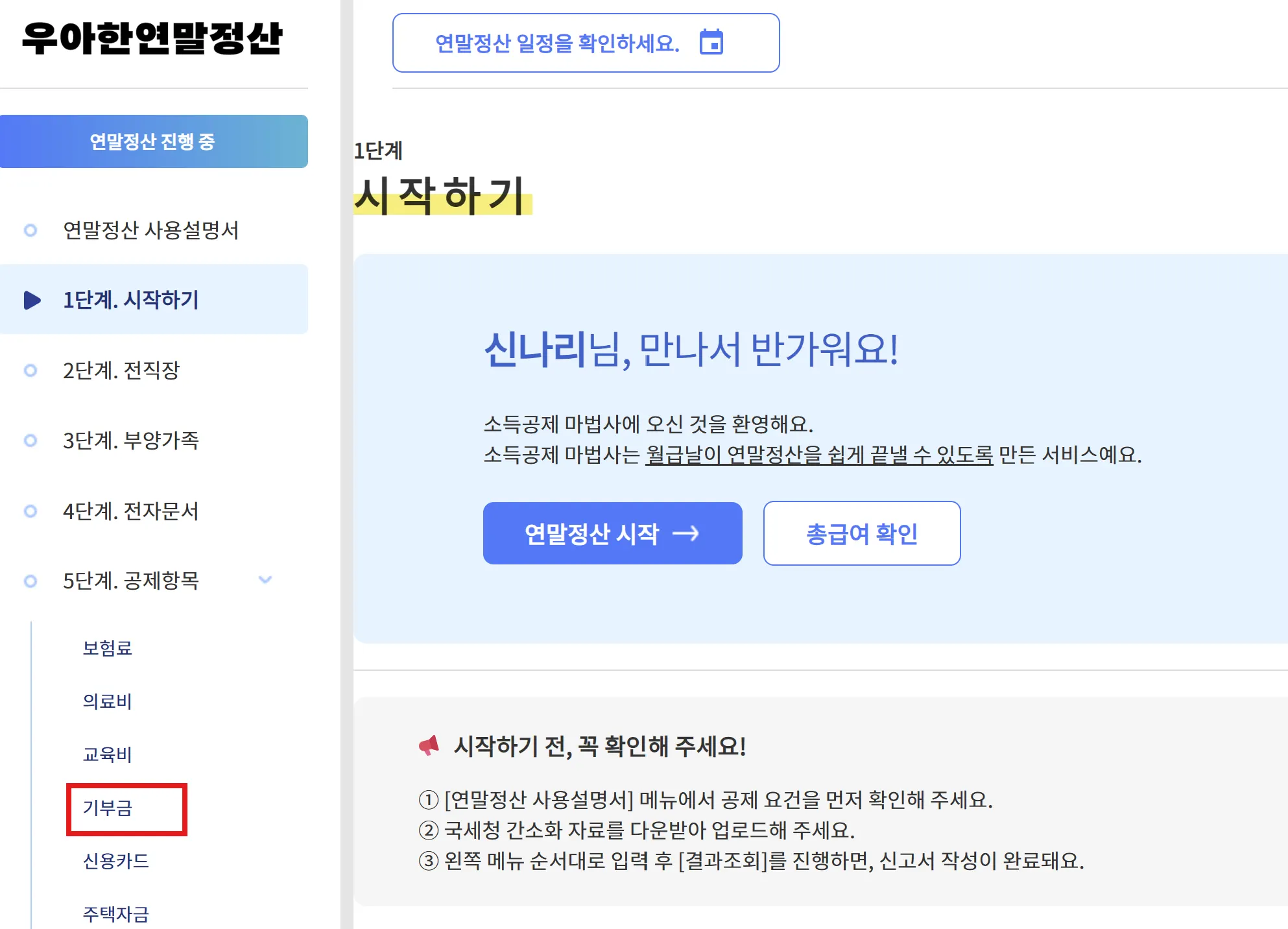
Task: Click the arrow icon on 연말정산 시작 button
Action: click(686, 533)
